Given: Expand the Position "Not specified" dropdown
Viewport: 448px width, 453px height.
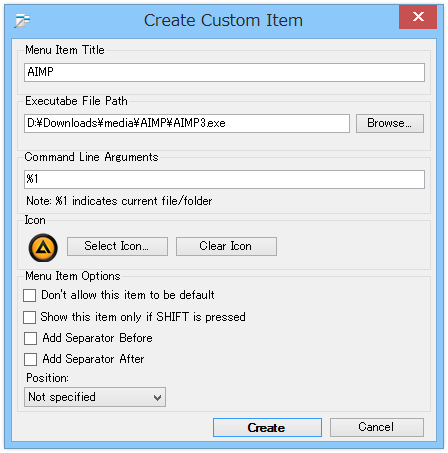Looking at the screenshot, I should pos(95,397).
